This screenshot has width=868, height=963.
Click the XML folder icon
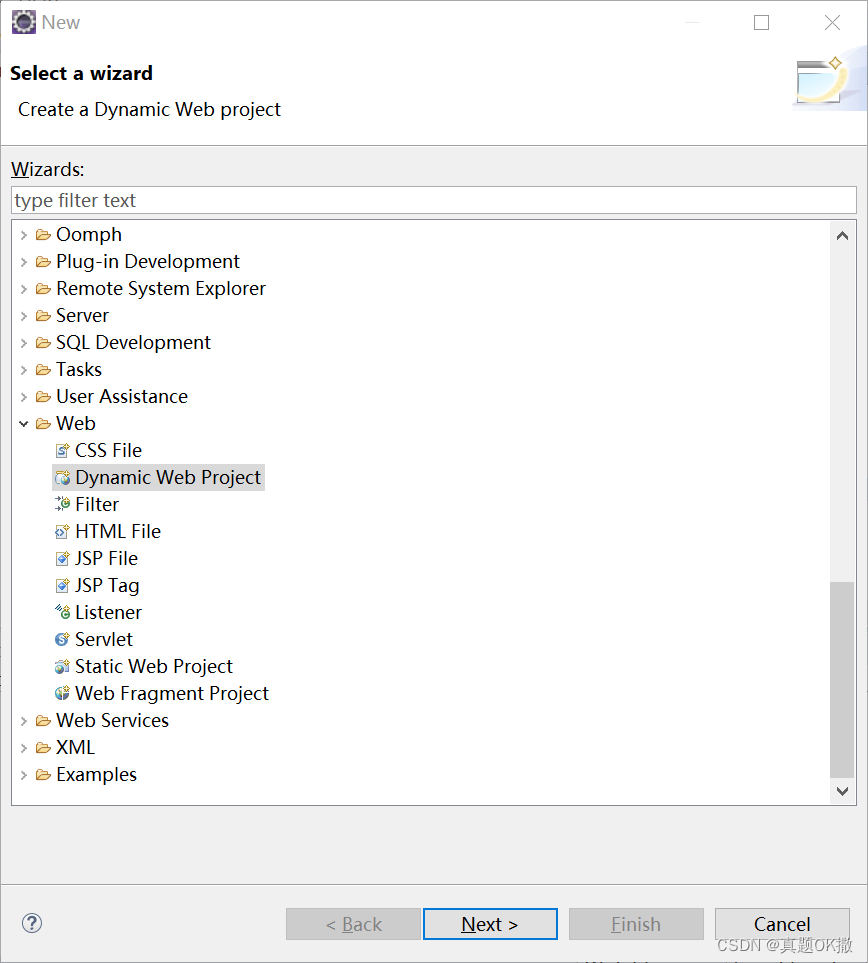(x=43, y=747)
